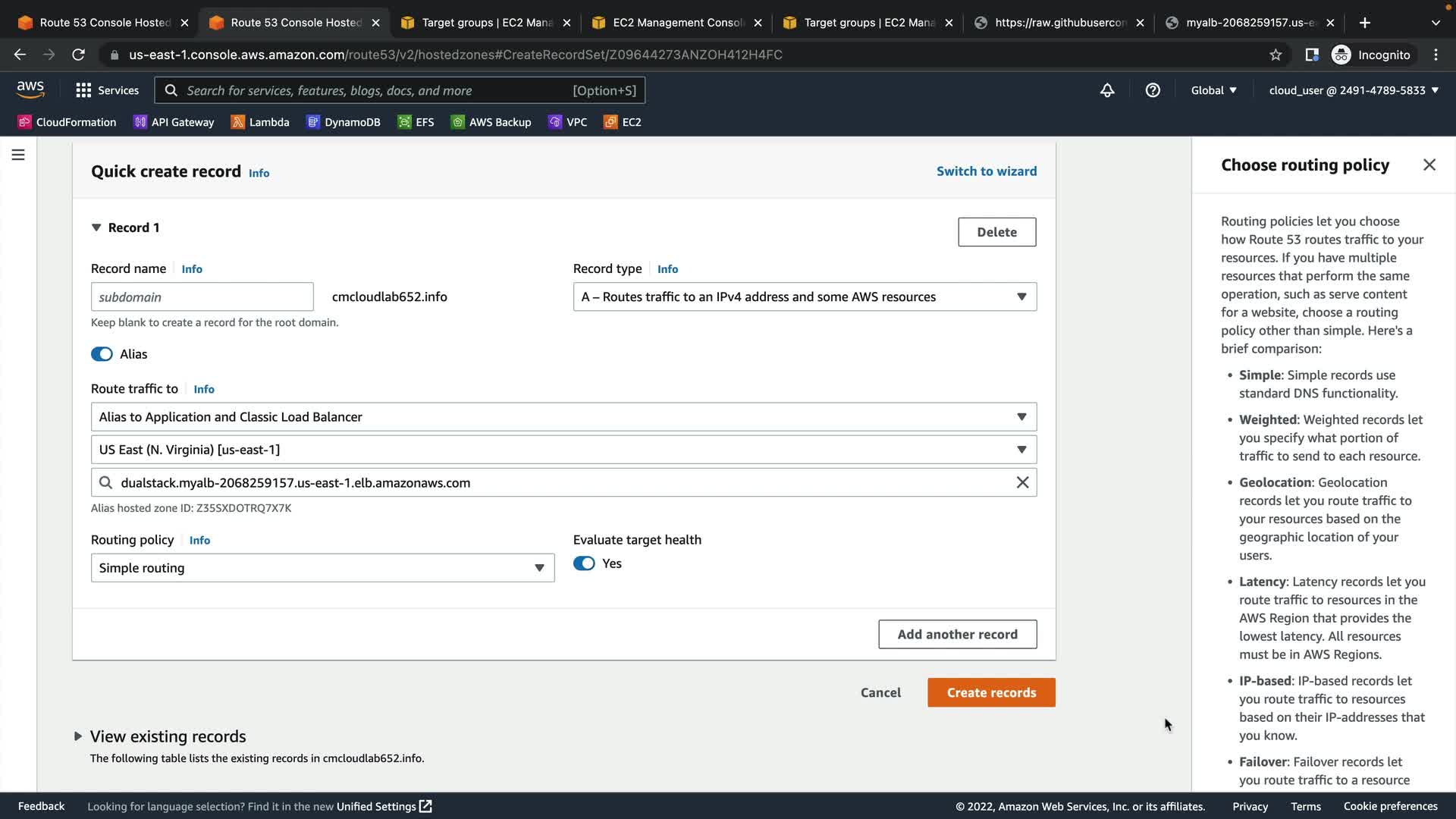
Task: Open the Services grid menu
Action: click(107, 90)
